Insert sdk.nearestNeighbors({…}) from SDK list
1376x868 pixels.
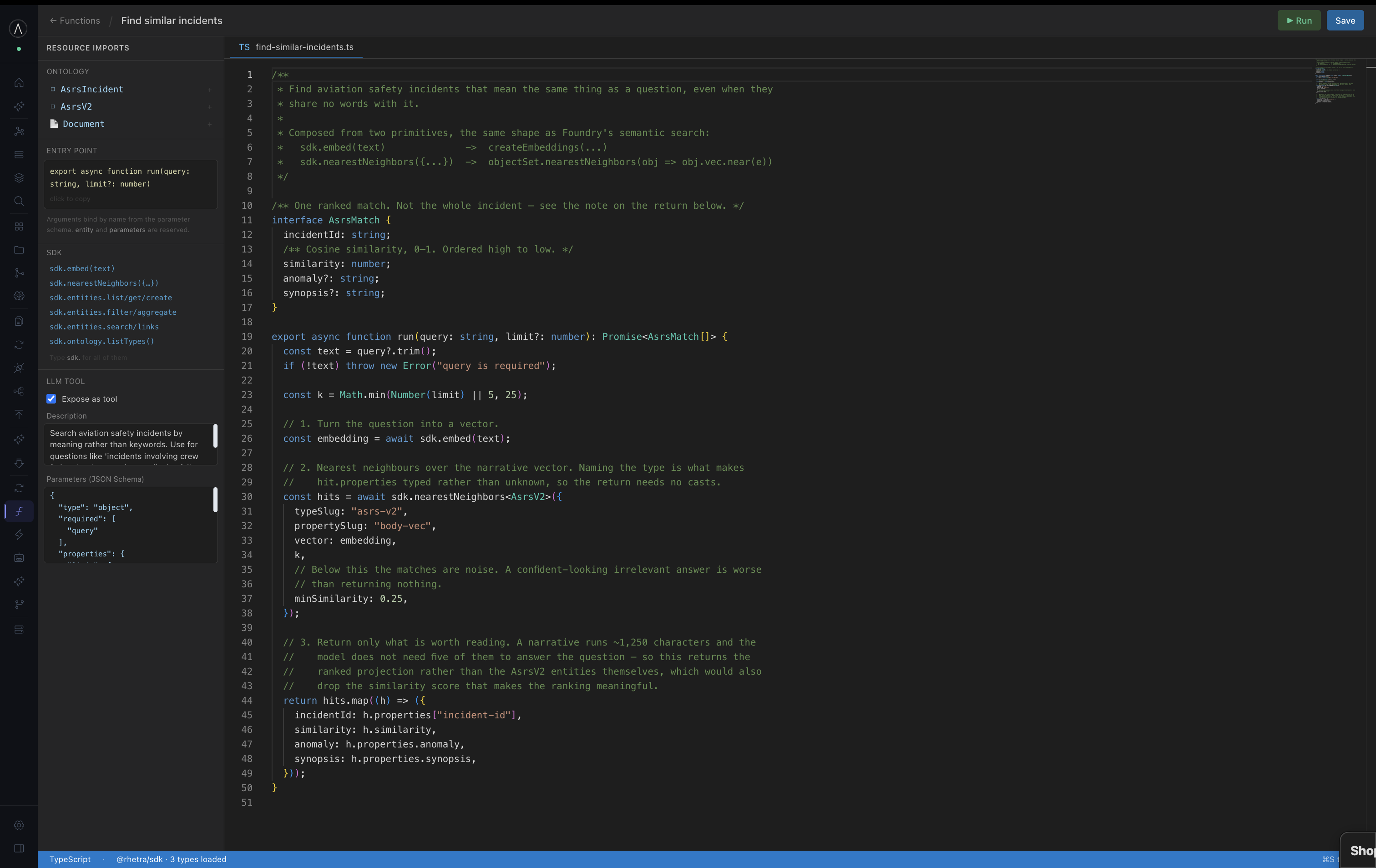click(104, 283)
